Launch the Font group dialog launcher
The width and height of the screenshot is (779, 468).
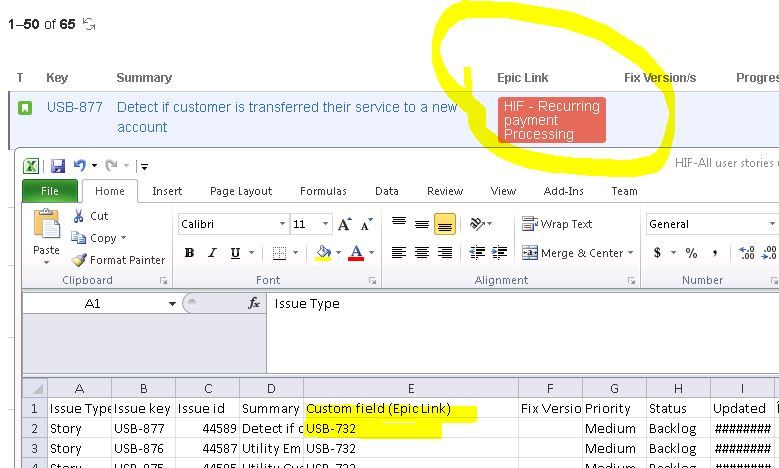pyautogui.click(x=372, y=281)
